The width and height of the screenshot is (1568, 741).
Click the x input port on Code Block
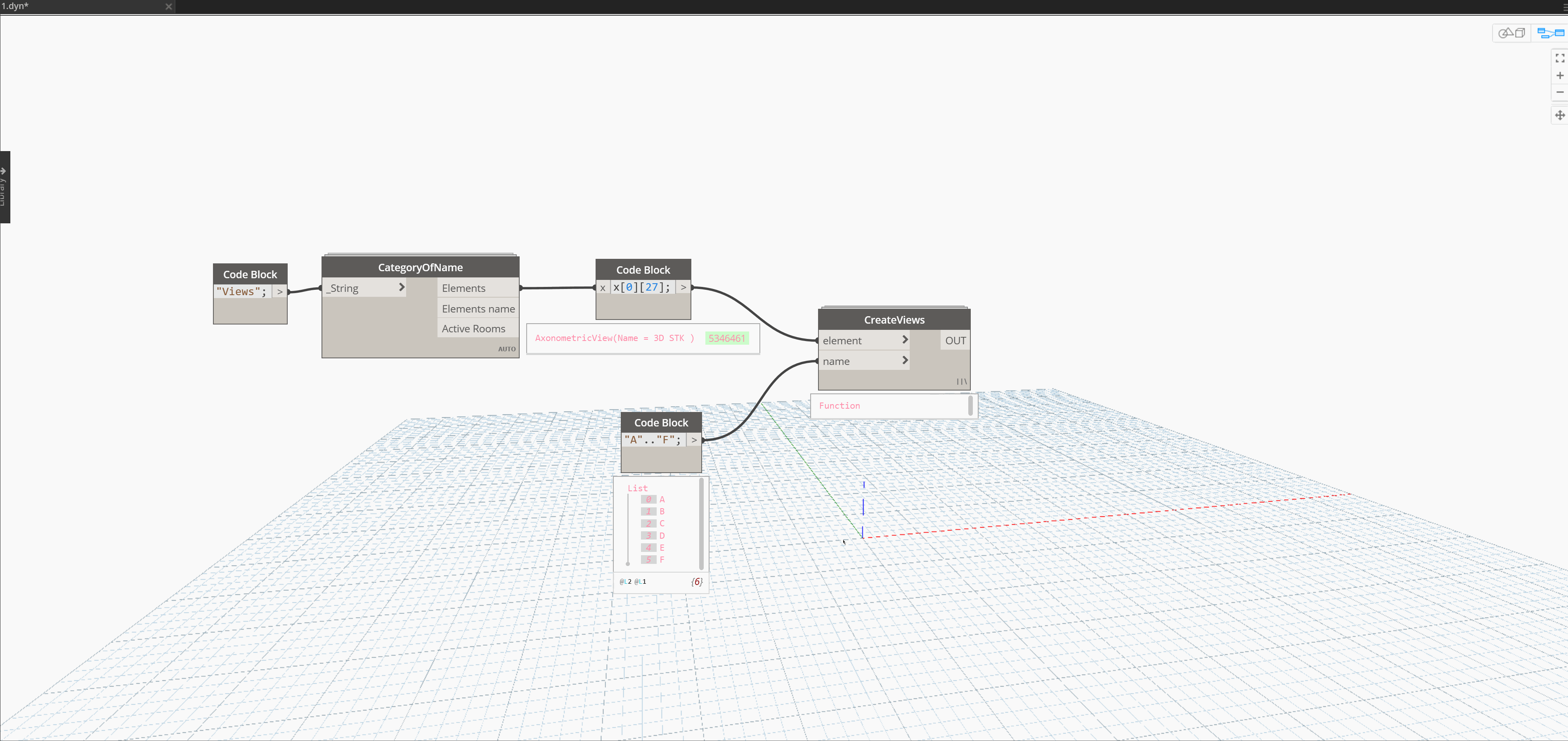(x=603, y=287)
